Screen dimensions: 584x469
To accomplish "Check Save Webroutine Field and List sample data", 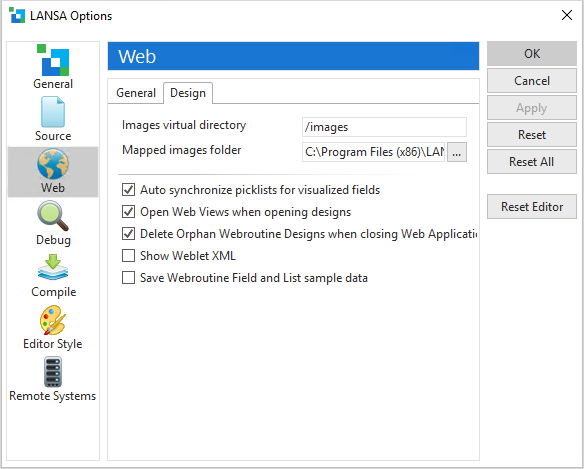I will [x=128, y=278].
